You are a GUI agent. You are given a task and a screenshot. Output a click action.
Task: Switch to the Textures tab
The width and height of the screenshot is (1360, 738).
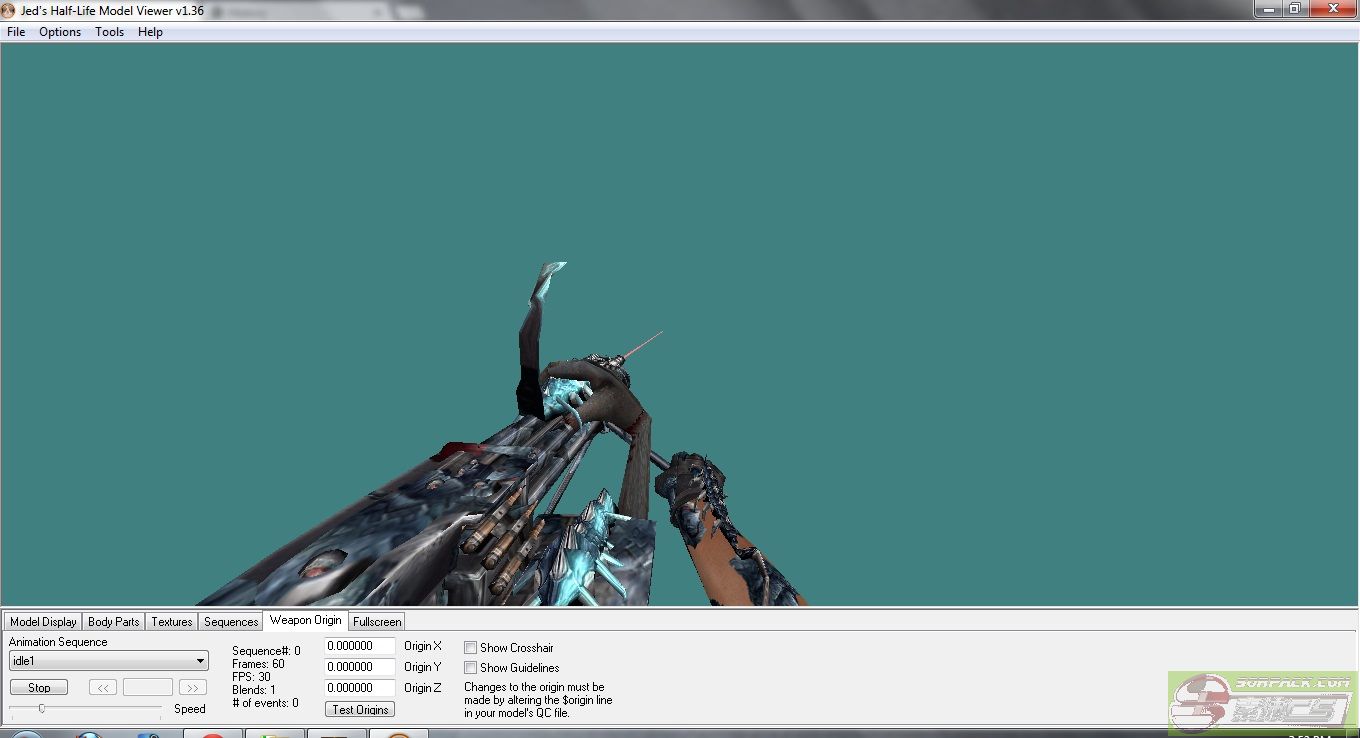click(x=172, y=622)
